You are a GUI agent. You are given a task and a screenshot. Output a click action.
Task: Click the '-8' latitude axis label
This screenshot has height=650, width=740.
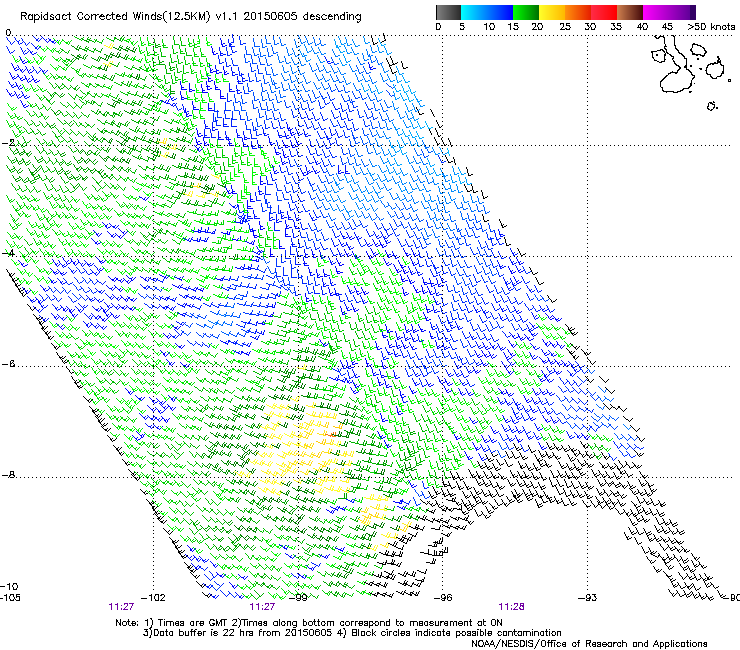(8, 474)
